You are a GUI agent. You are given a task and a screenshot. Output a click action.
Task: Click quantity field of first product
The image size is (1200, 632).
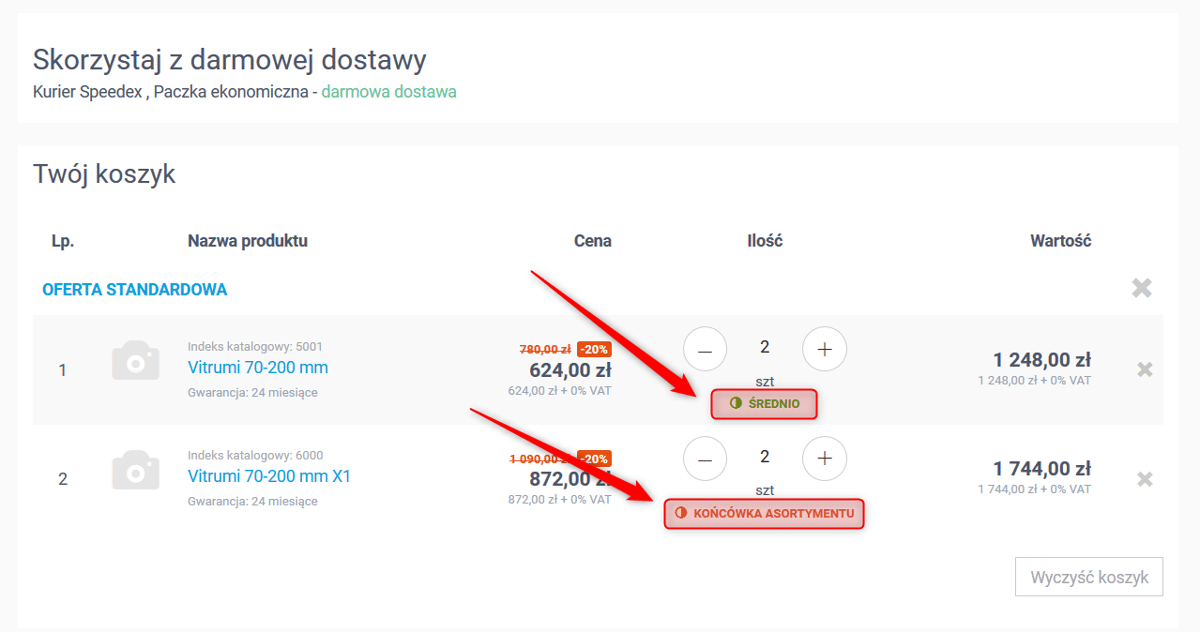[x=765, y=348]
